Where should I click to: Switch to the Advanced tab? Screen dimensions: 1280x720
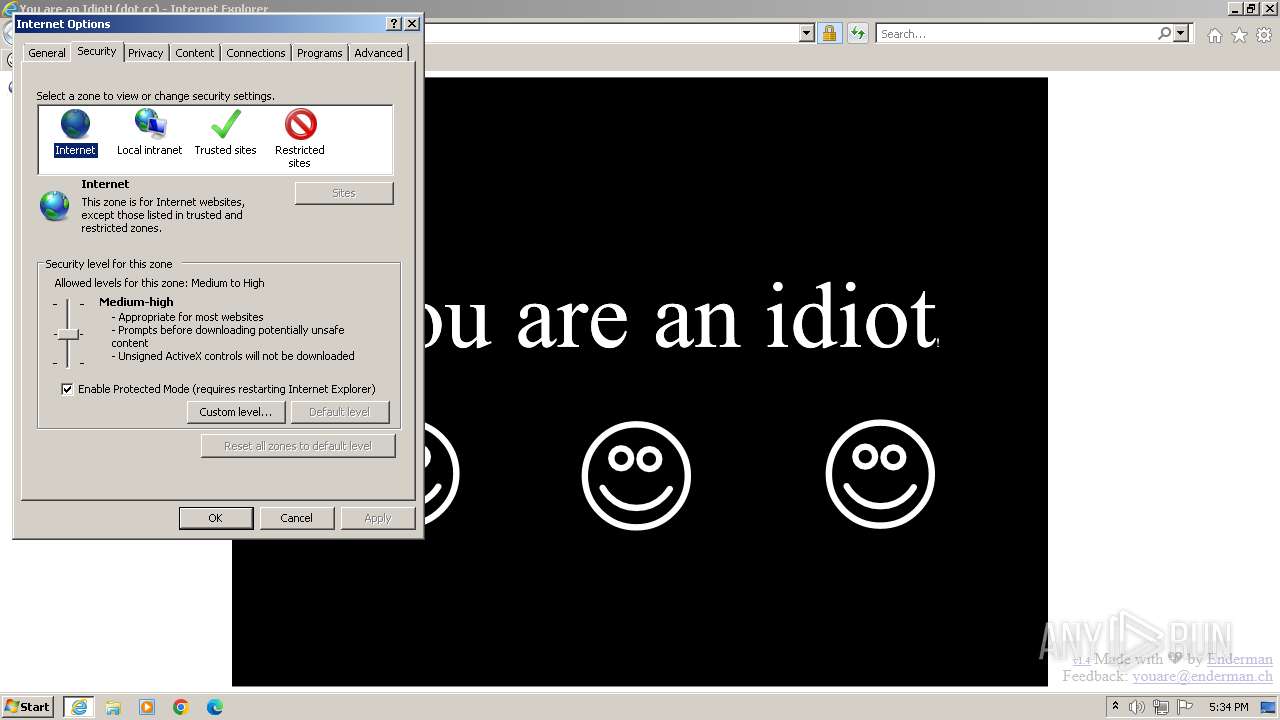tap(378, 53)
